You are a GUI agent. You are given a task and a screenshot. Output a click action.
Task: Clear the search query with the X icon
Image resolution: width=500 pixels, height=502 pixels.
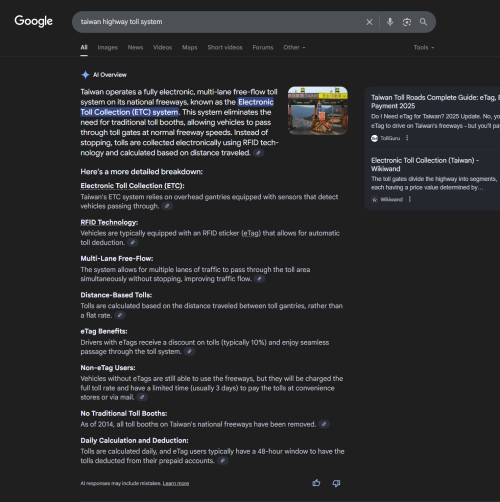click(x=369, y=22)
